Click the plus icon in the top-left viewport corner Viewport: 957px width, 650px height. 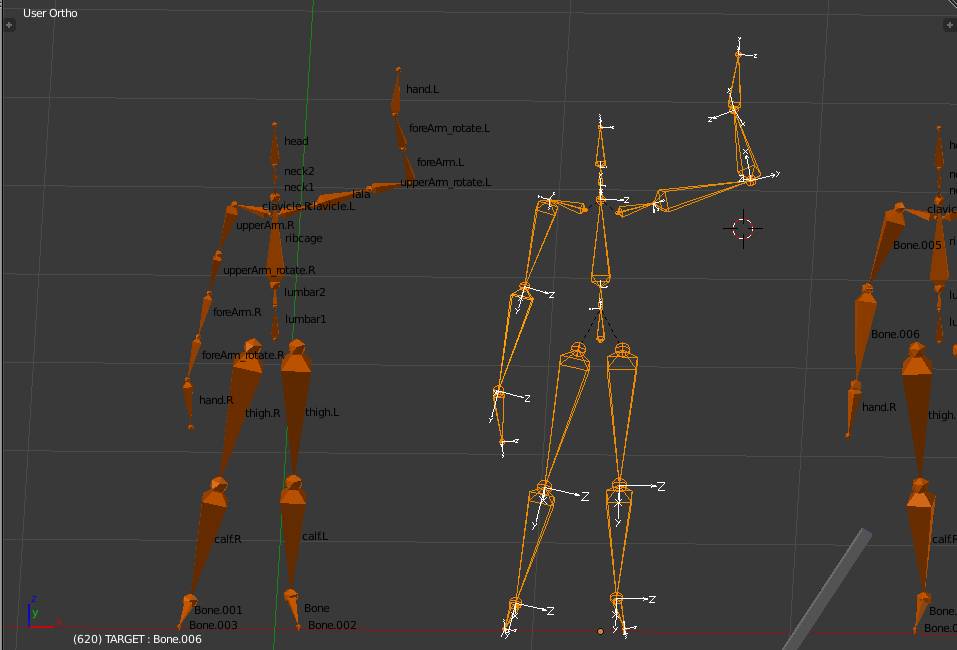pyautogui.click(x=10, y=25)
